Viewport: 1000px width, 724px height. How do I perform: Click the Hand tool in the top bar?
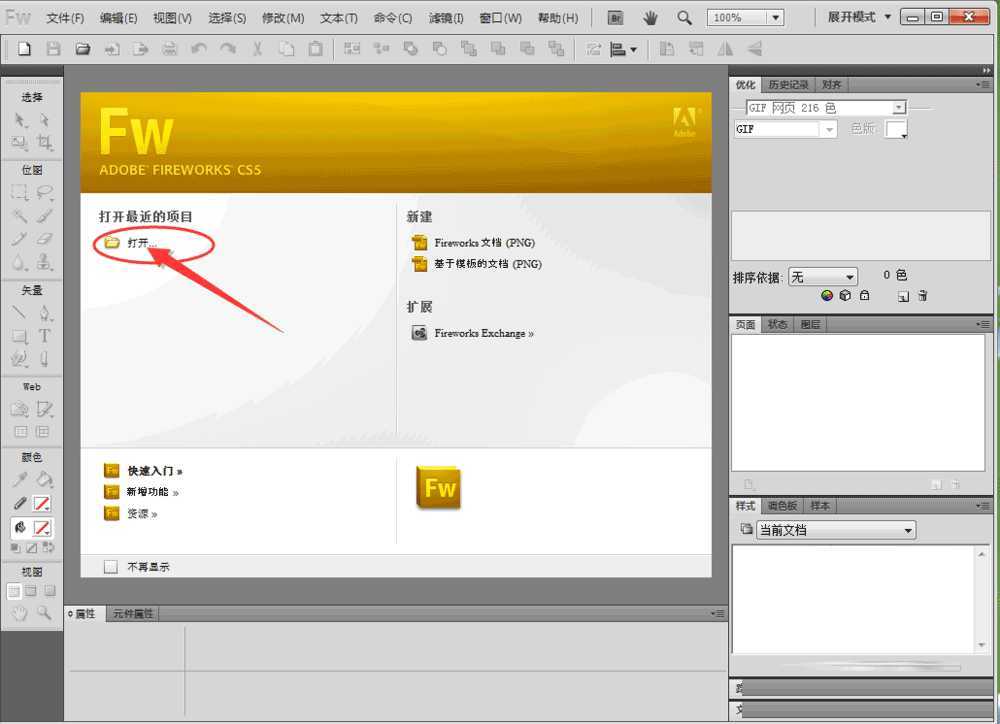pos(650,18)
